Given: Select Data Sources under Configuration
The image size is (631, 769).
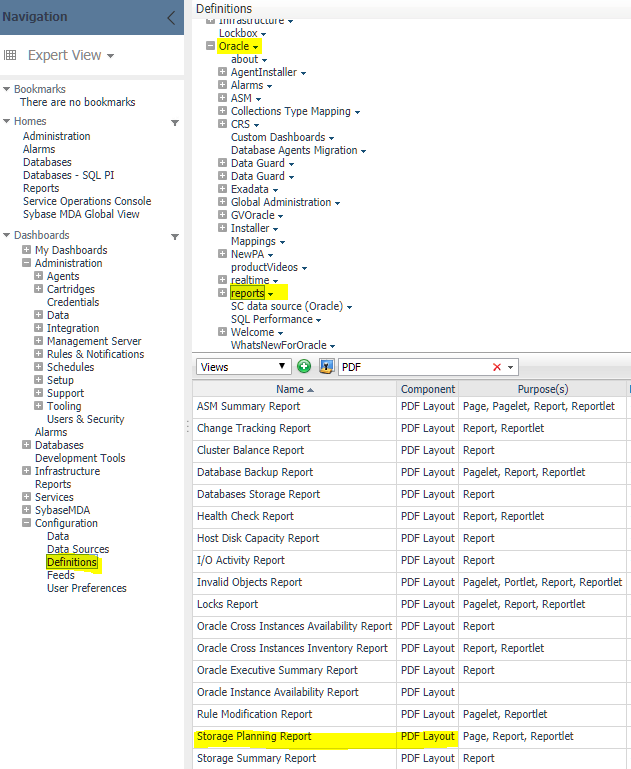Looking at the screenshot, I should pyautogui.click(x=78, y=549).
